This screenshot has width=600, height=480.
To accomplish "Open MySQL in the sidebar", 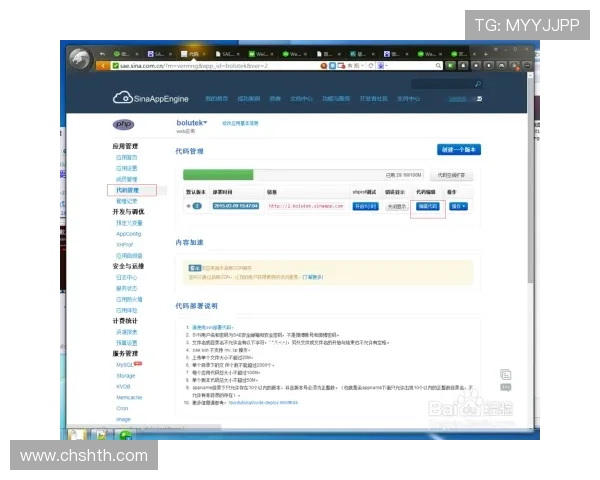I will (125, 365).
